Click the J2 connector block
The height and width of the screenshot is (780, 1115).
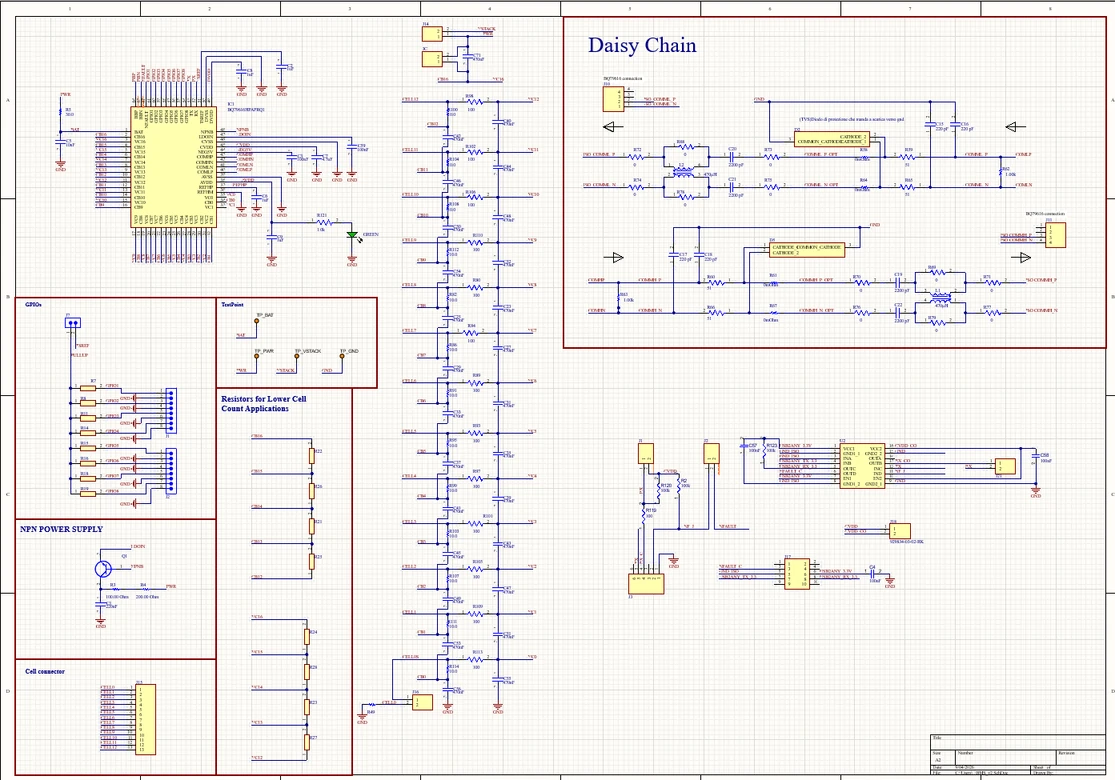pos(711,454)
